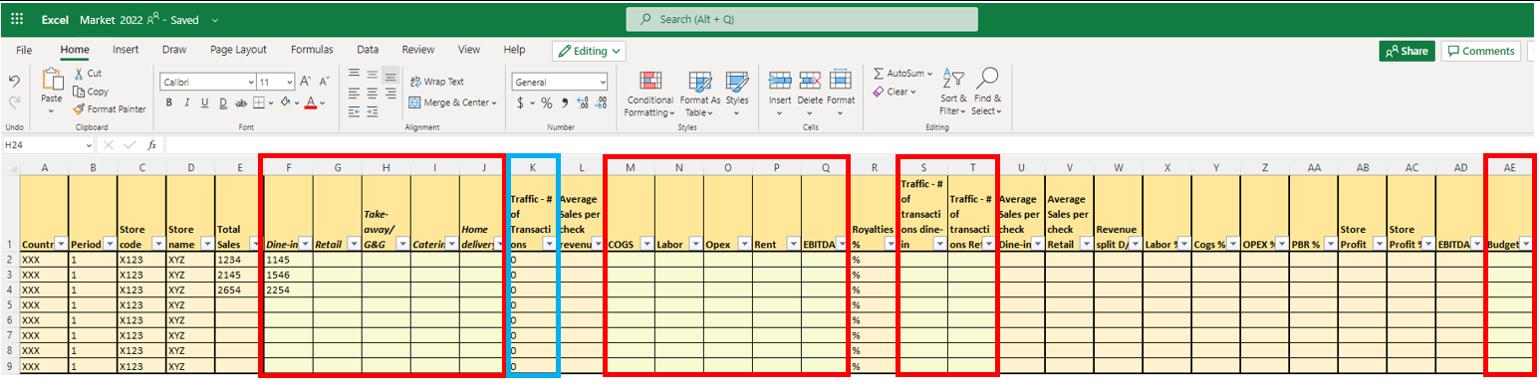This screenshot has height=386, width=1540.
Task: Click the Undo arrow
Action: 14,80
